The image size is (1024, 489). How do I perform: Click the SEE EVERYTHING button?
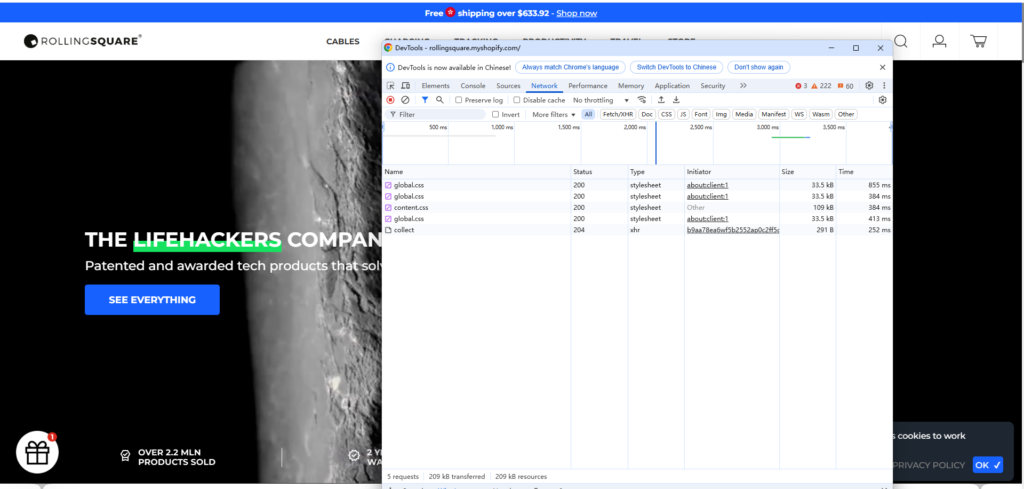152,300
